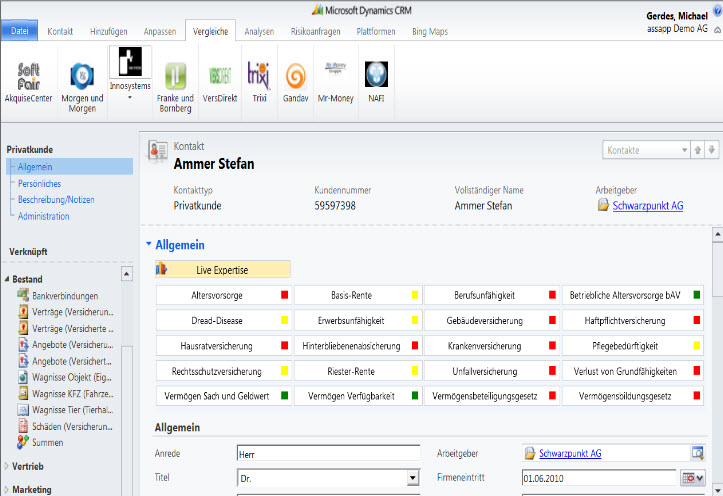
Task: Collapse the ribbon via the chevron under help
Action: click(717, 30)
